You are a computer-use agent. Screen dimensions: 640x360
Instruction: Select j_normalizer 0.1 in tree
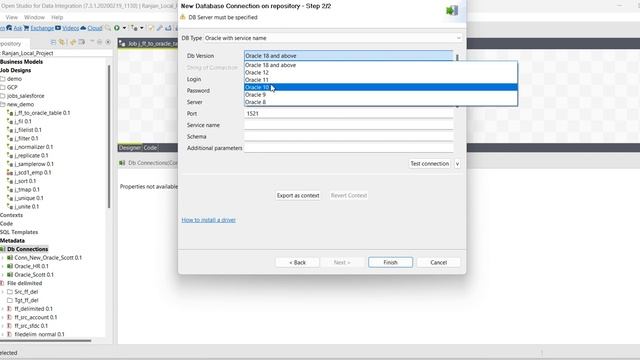33,147
